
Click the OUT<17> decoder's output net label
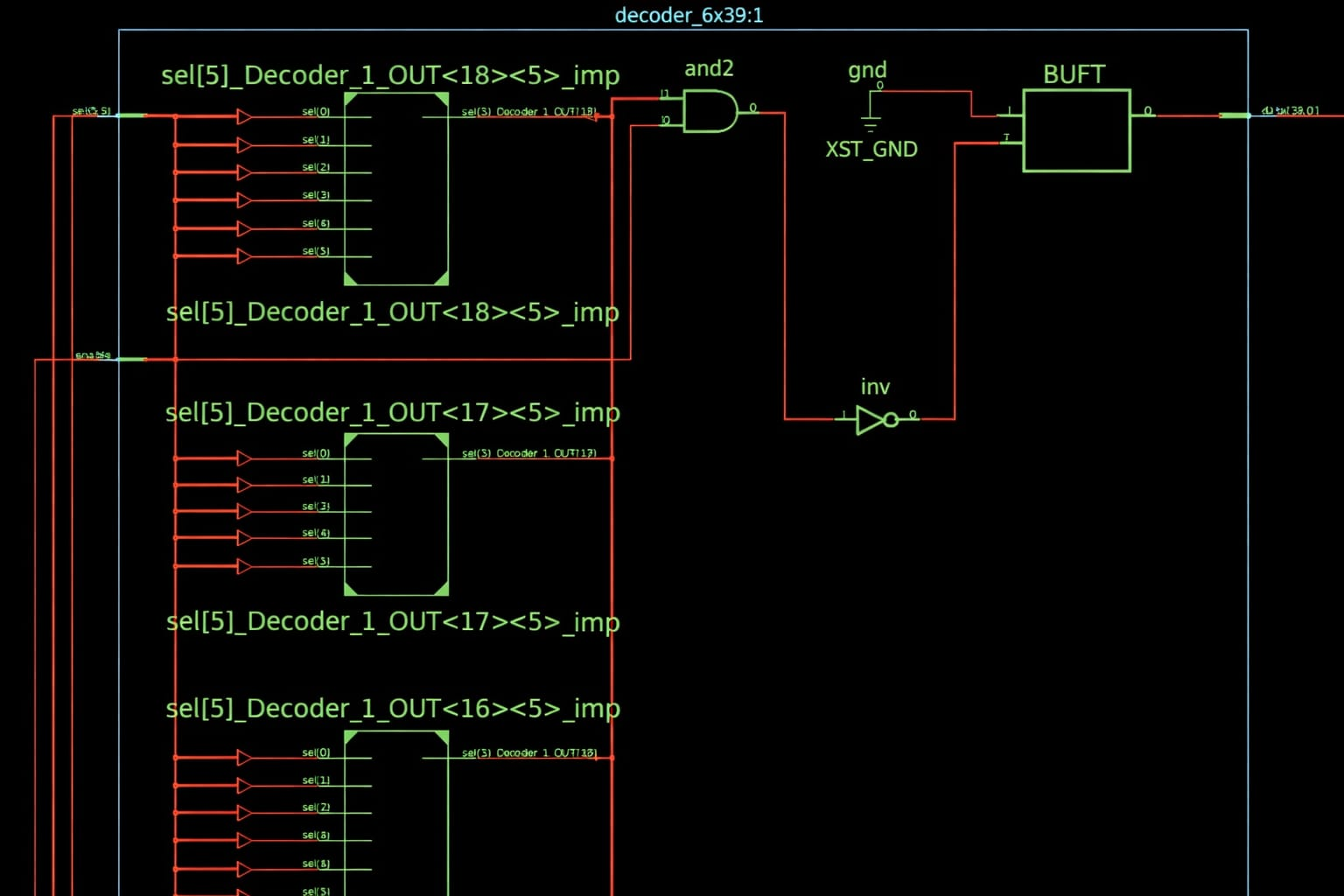click(528, 453)
